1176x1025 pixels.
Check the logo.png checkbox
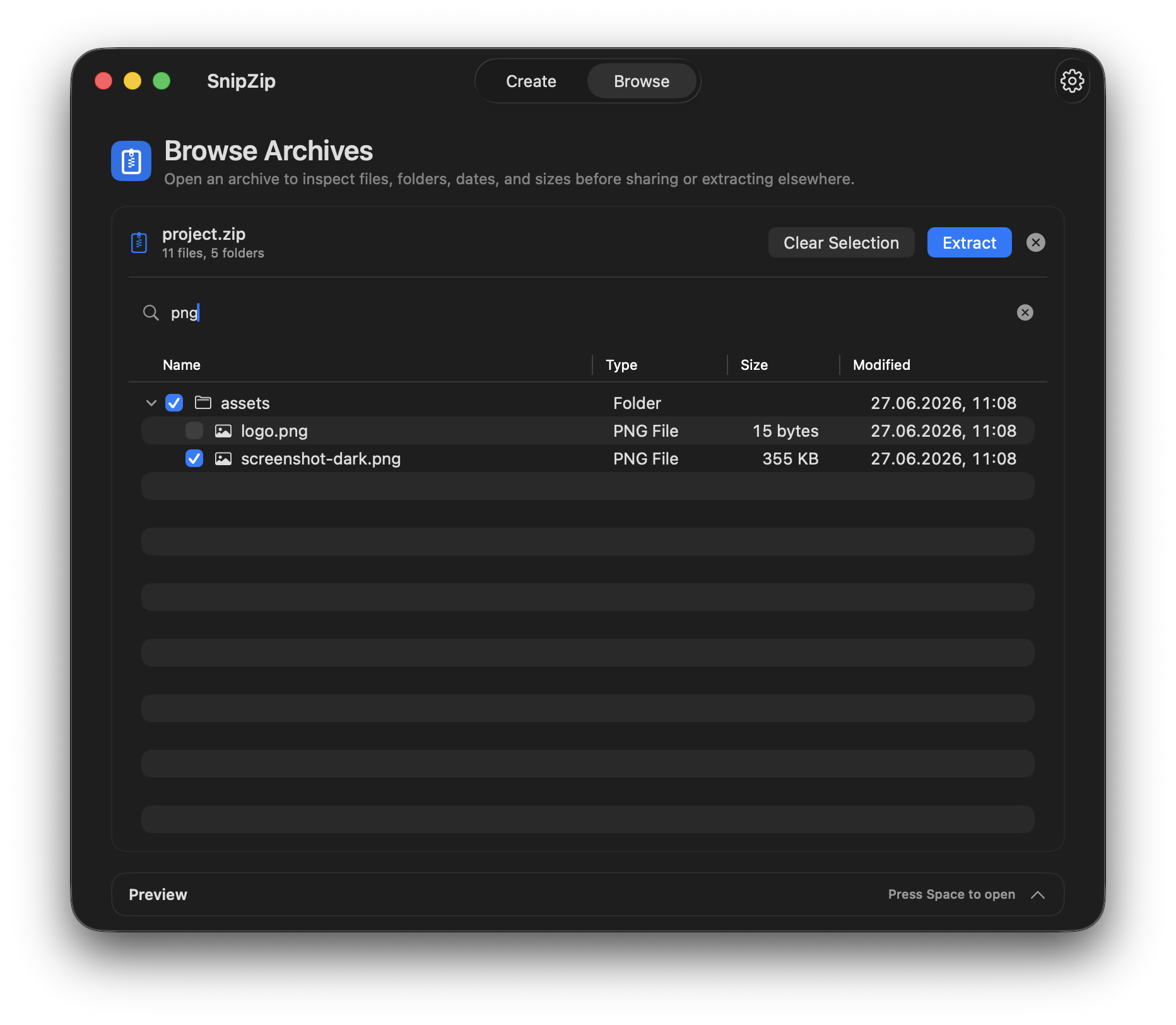click(194, 430)
